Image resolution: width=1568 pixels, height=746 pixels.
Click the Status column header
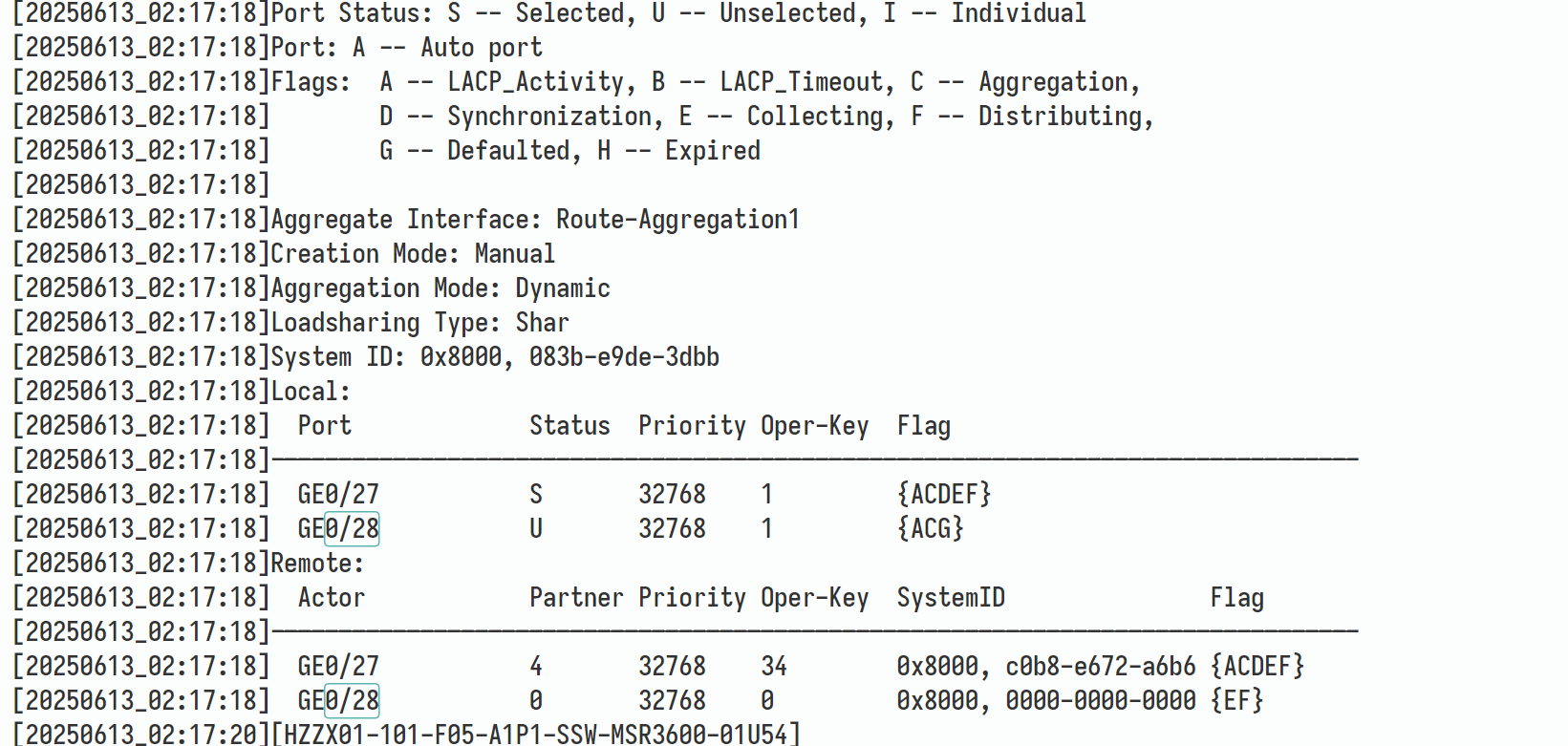[x=569, y=425]
